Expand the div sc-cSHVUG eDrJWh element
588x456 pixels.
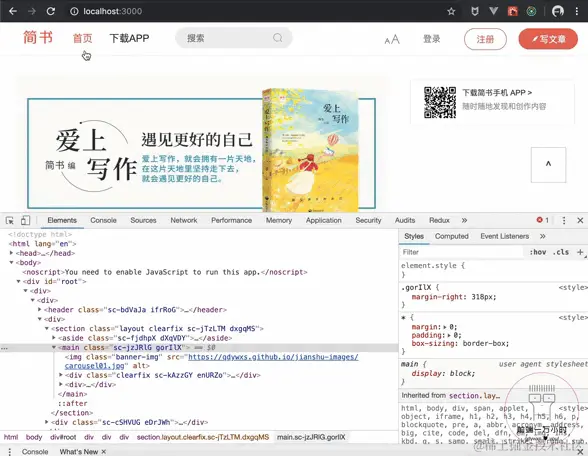pos(47,422)
